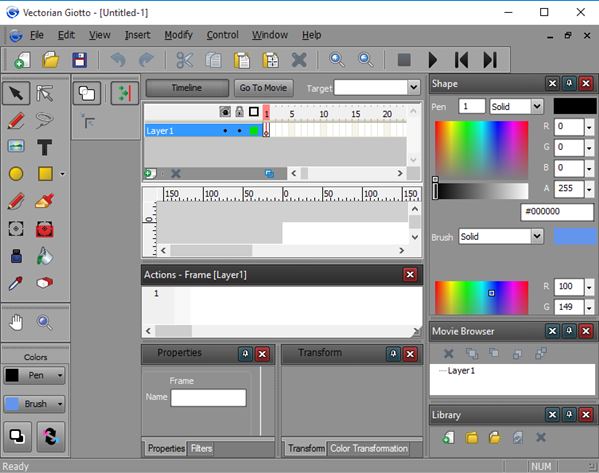This screenshot has height=473, width=599.
Task: Expand the Pen color dropdown in Colors
Action: coord(60,375)
